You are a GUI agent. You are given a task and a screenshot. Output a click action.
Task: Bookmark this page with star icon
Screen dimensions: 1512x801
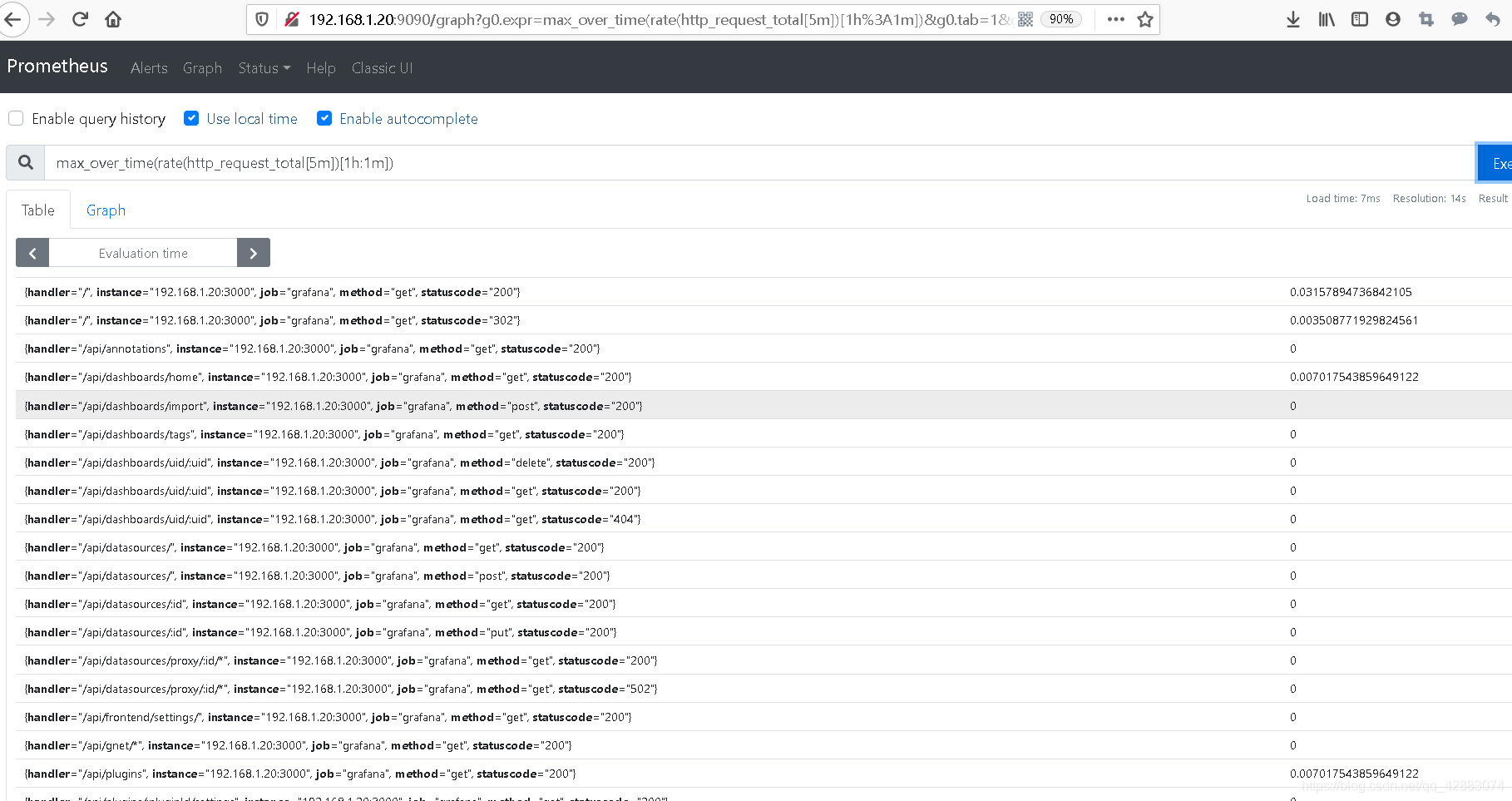click(1145, 19)
